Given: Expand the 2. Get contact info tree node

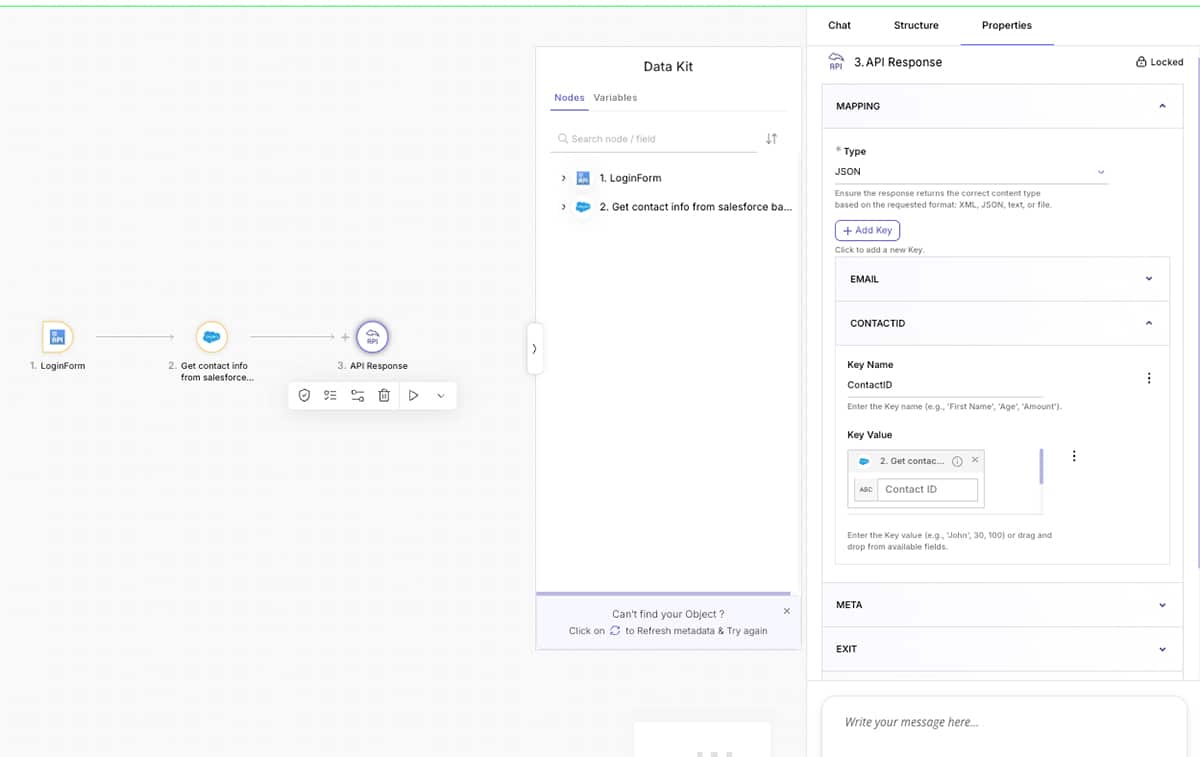Looking at the screenshot, I should pos(564,207).
